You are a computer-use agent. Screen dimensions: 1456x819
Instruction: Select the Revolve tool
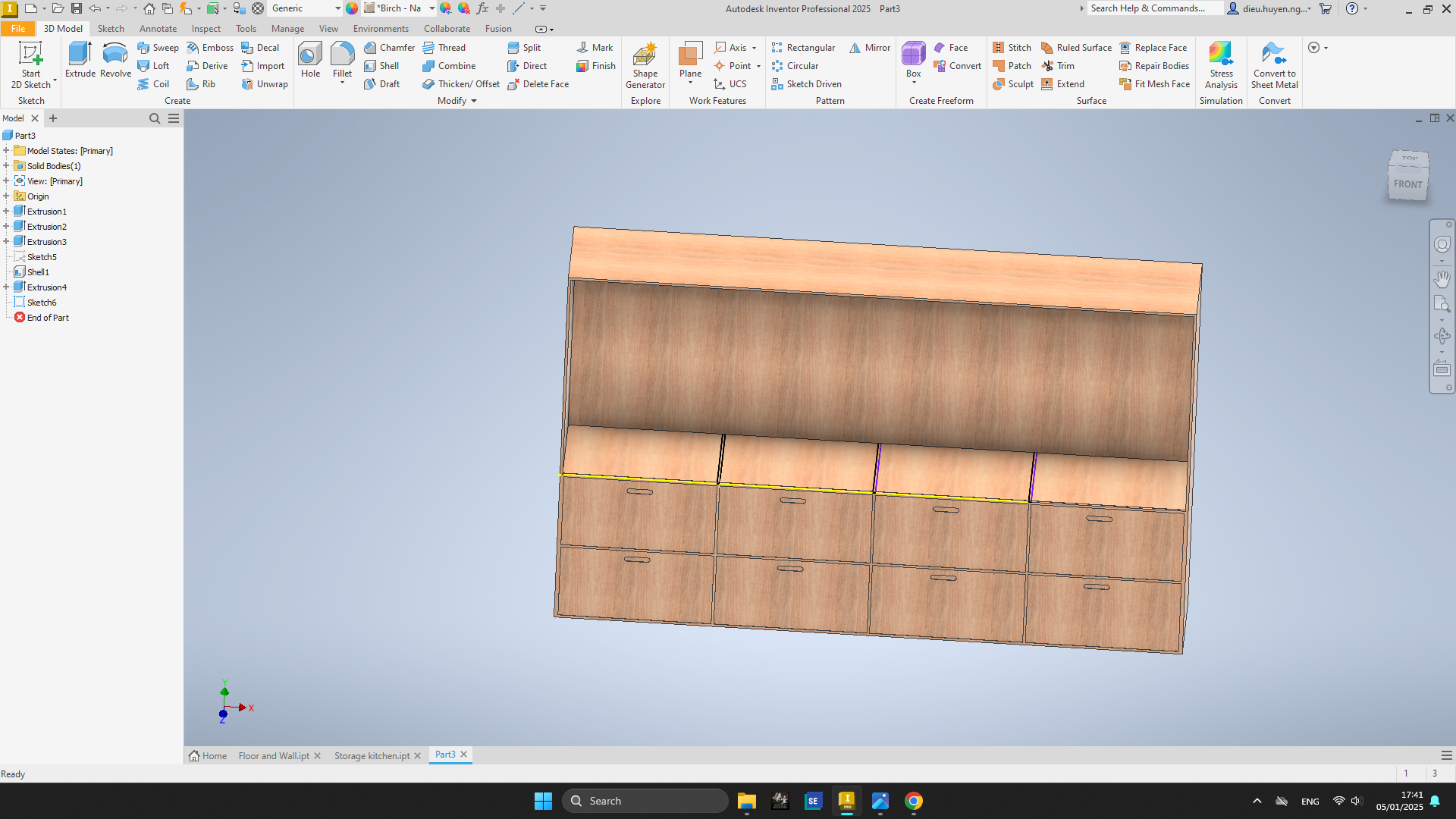click(x=115, y=60)
